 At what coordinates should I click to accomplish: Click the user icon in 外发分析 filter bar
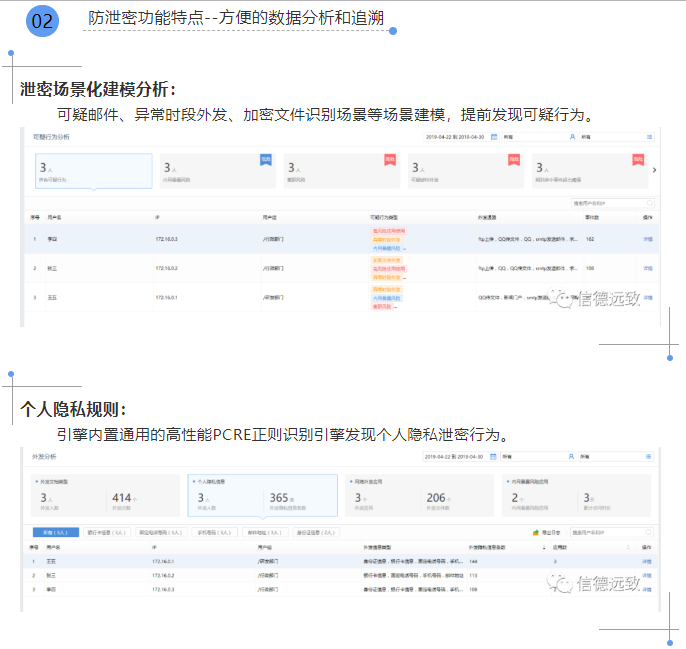573,456
